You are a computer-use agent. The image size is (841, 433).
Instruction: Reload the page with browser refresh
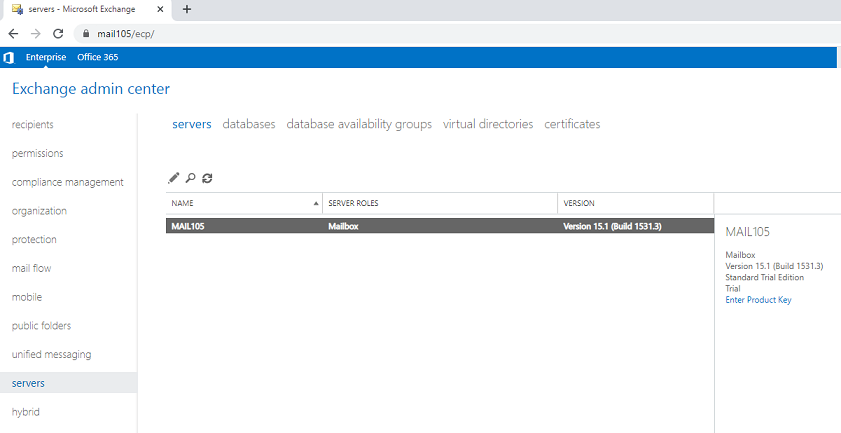coord(58,34)
